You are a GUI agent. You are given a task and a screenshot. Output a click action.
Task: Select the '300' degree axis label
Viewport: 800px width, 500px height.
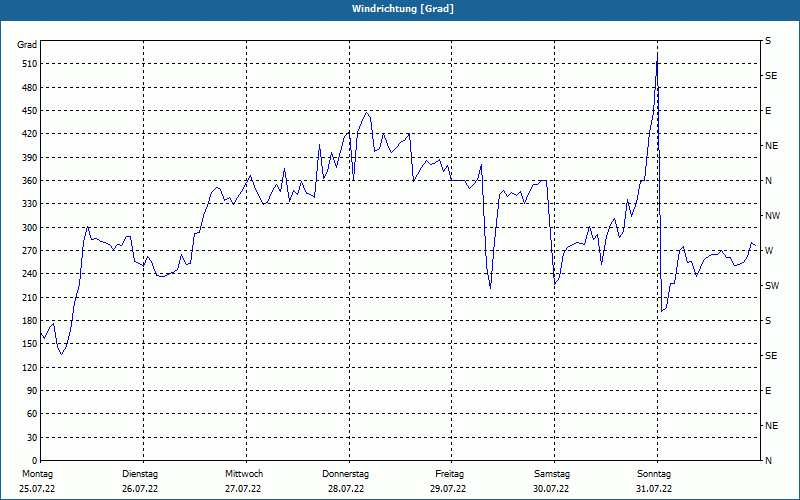[x=29, y=228]
